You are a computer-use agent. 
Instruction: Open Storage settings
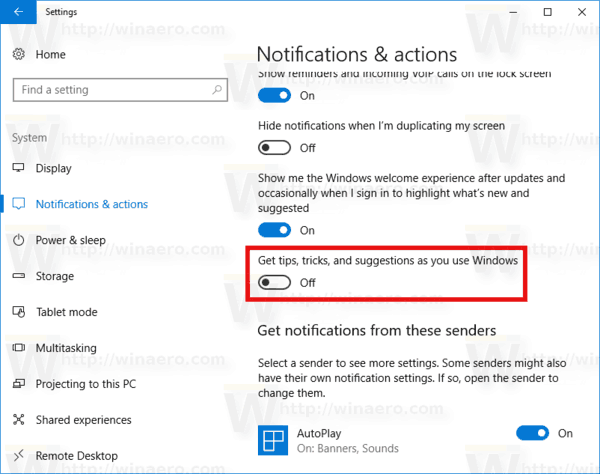pos(55,276)
